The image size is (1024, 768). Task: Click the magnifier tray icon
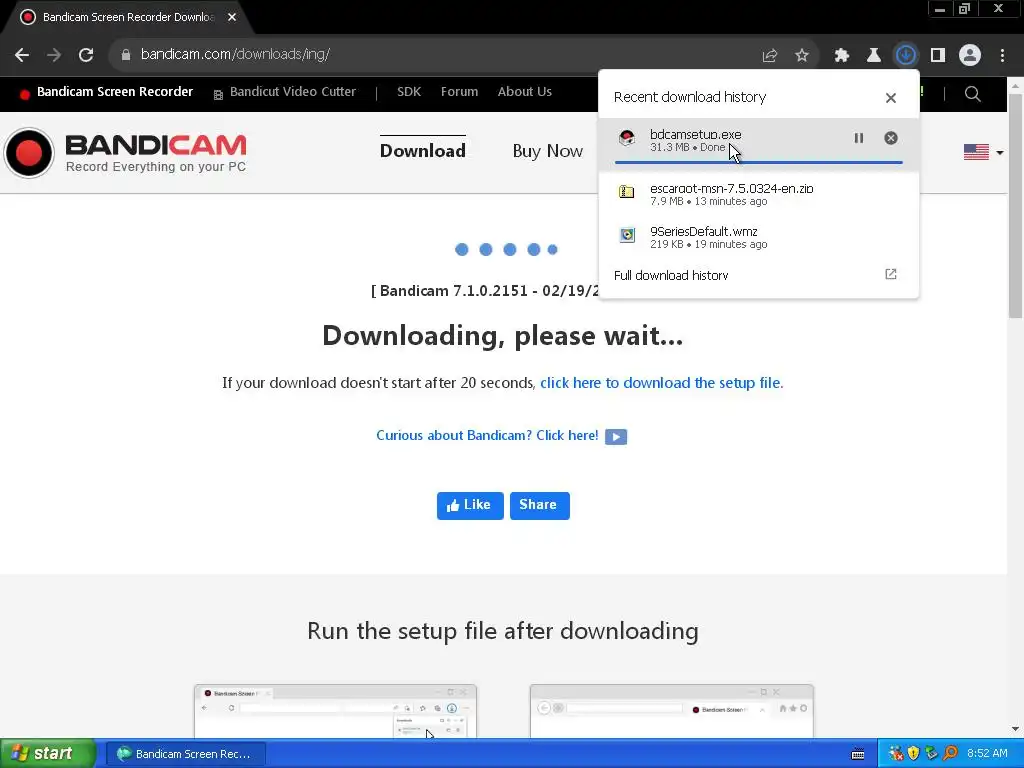950,754
